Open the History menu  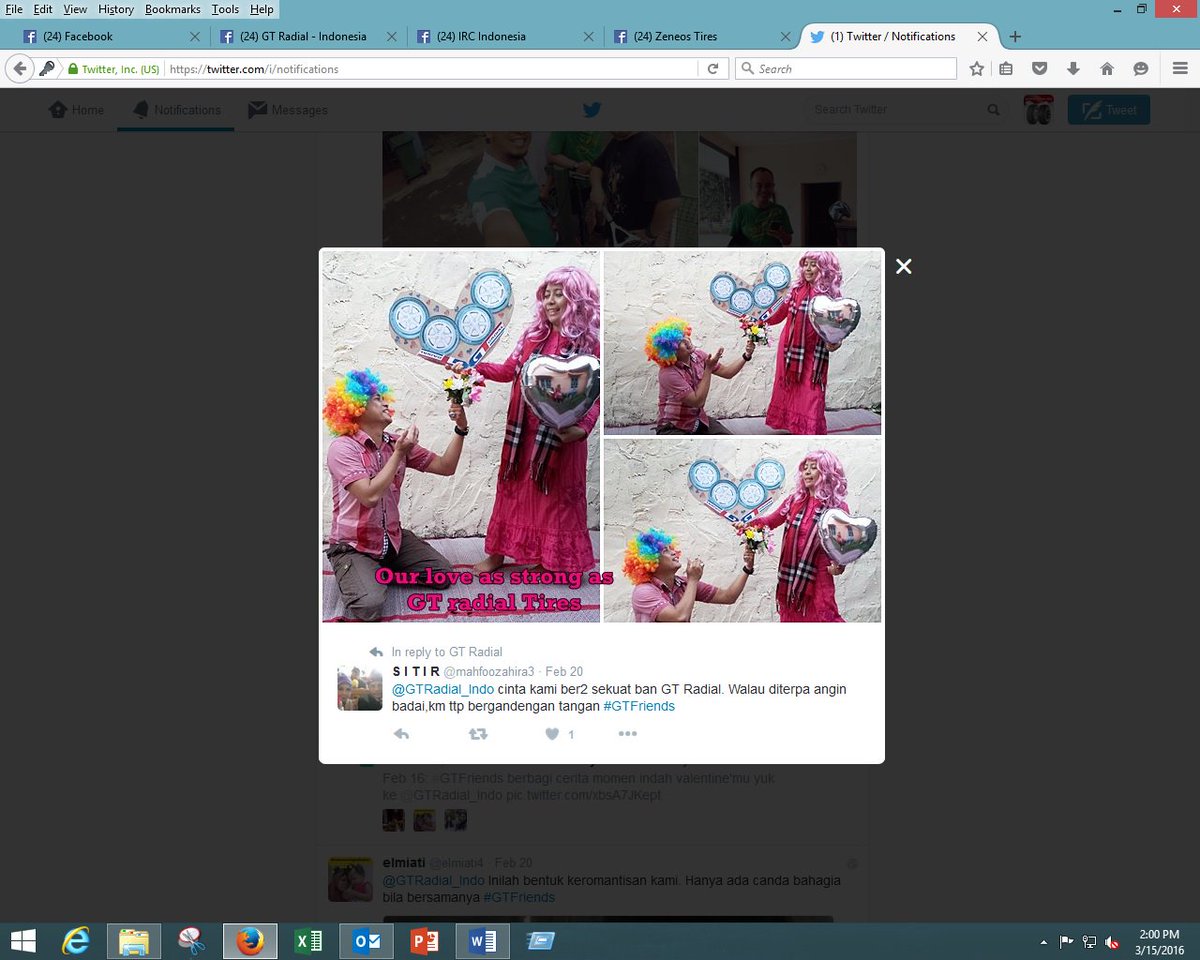click(x=116, y=9)
